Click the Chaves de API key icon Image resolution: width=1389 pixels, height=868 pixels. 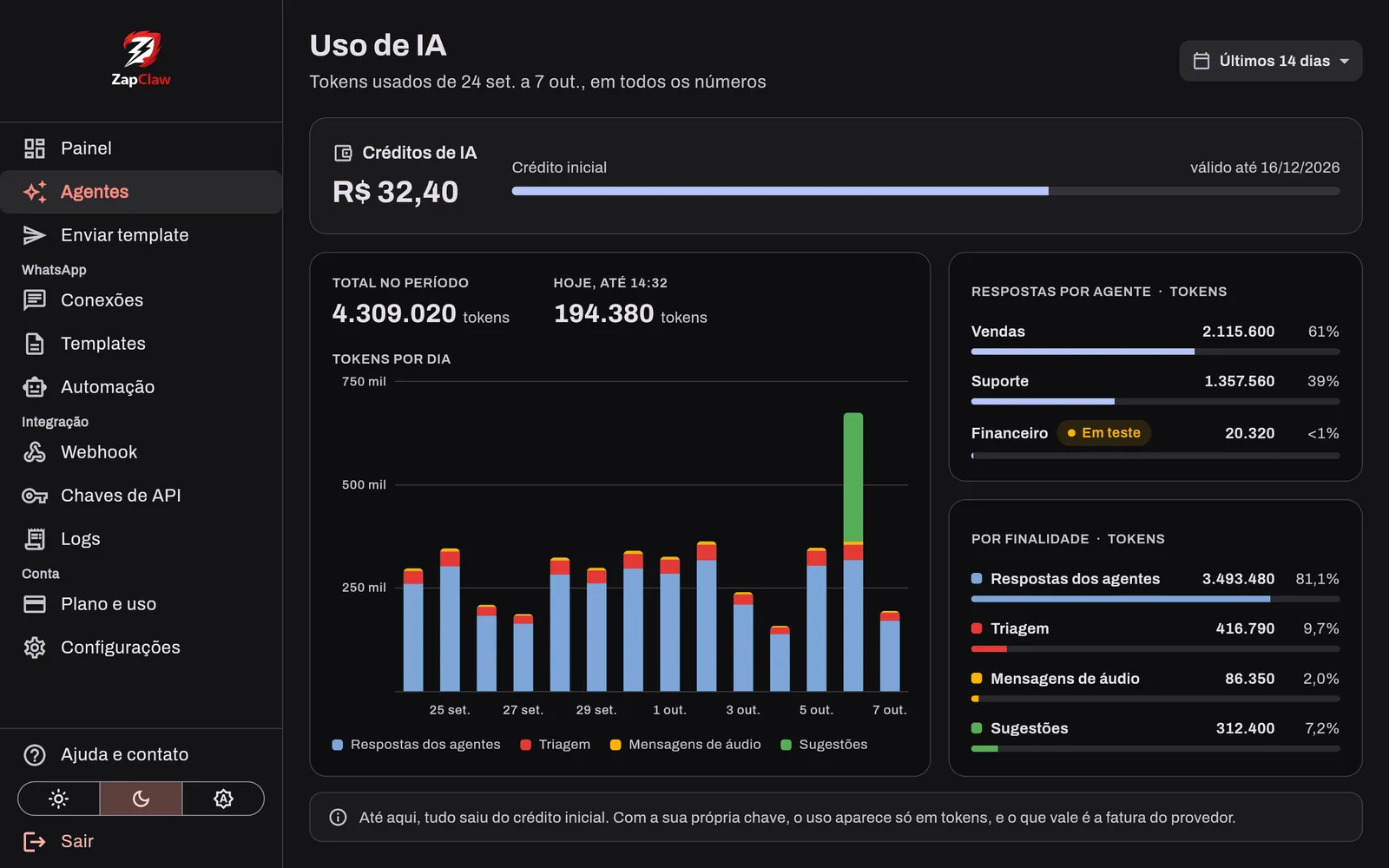pyautogui.click(x=35, y=496)
